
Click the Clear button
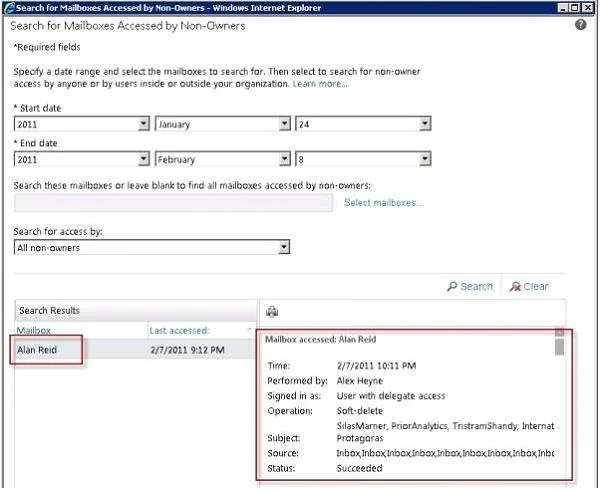click(x=529, y=287)
